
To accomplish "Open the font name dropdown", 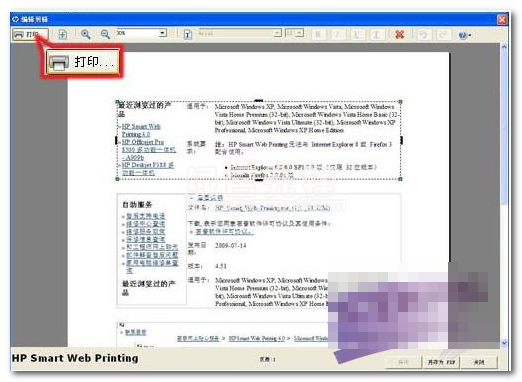I will point(239,33).
